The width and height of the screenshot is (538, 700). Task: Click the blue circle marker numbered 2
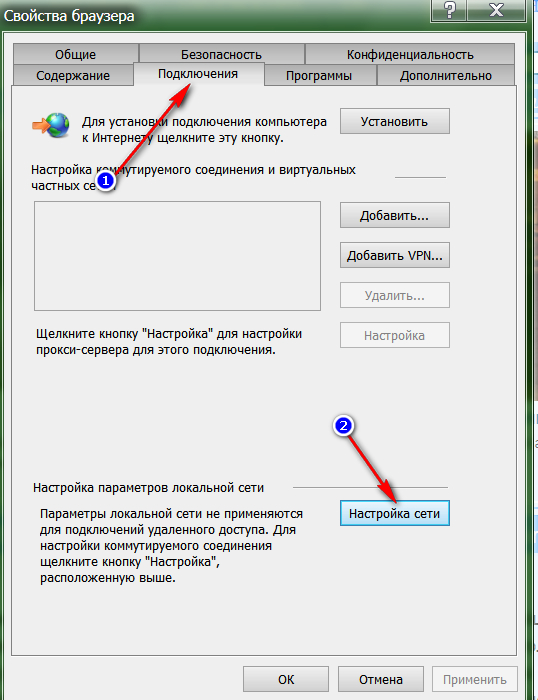pos(343,426)
